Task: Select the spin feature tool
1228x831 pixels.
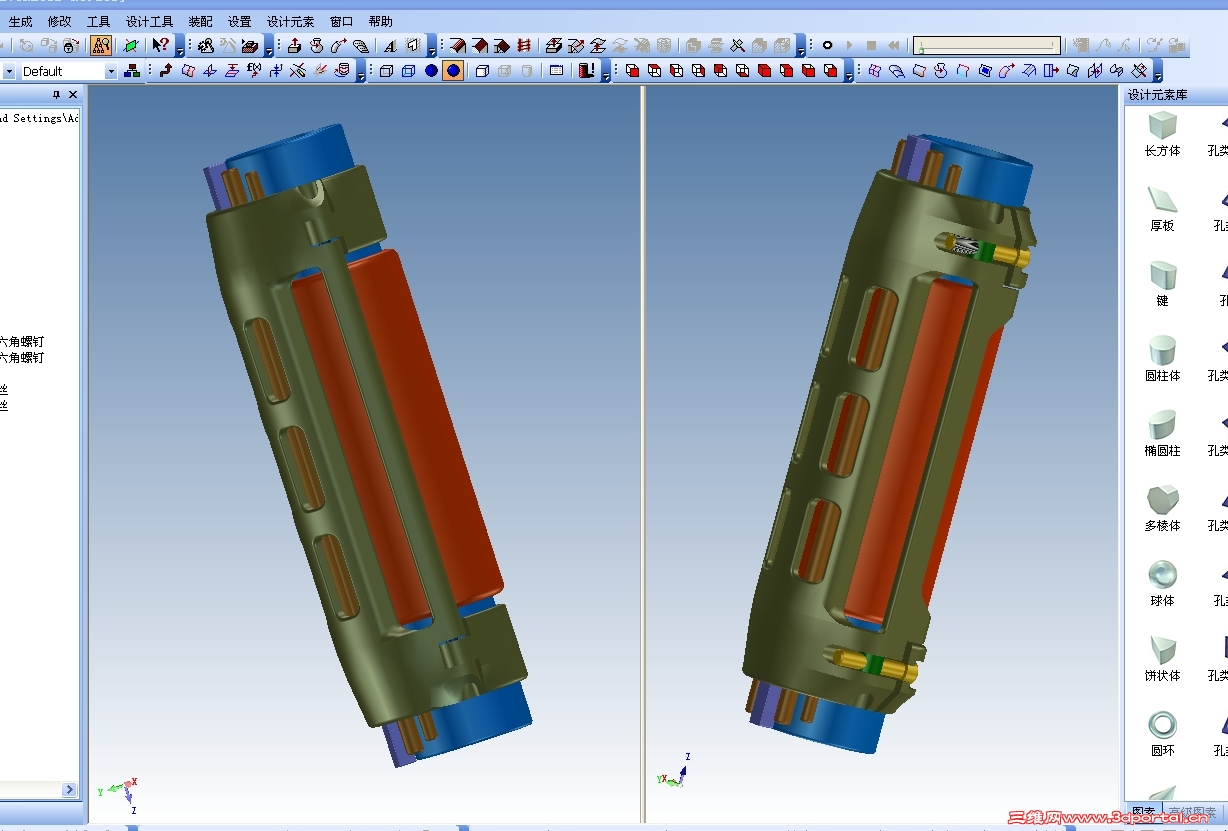Action: tap(316, 45)
